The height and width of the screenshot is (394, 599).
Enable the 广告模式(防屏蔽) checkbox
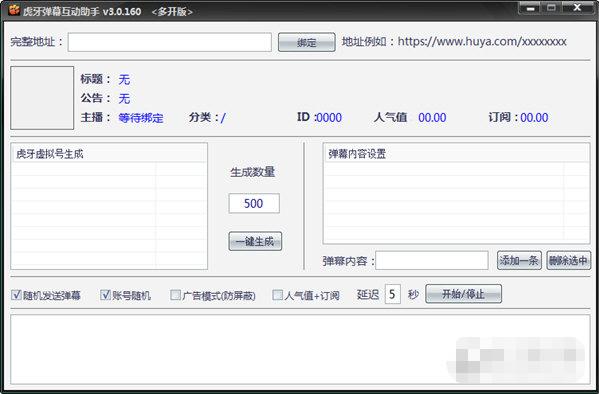[x=175, y=295]
